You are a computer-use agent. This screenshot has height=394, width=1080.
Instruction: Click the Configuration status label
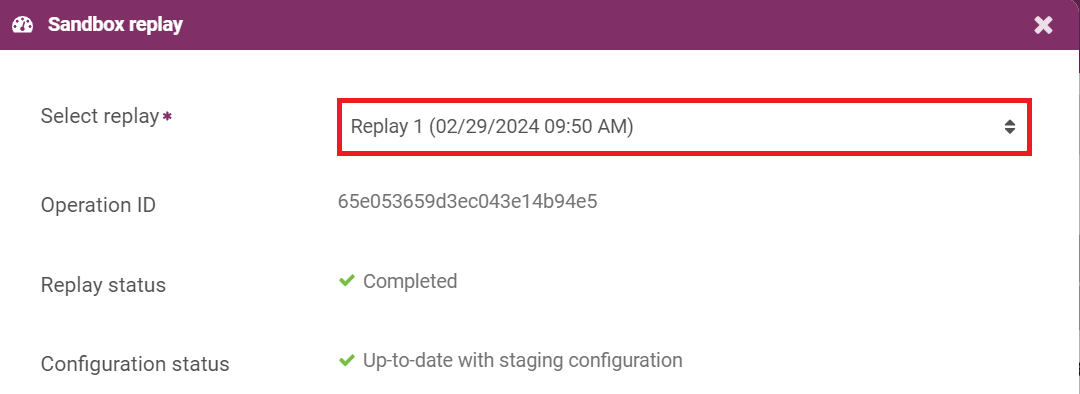point(135,364)
